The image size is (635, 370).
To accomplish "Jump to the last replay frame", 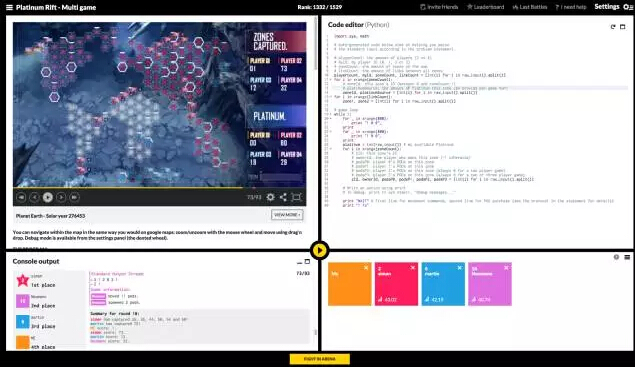I will 74,197.
